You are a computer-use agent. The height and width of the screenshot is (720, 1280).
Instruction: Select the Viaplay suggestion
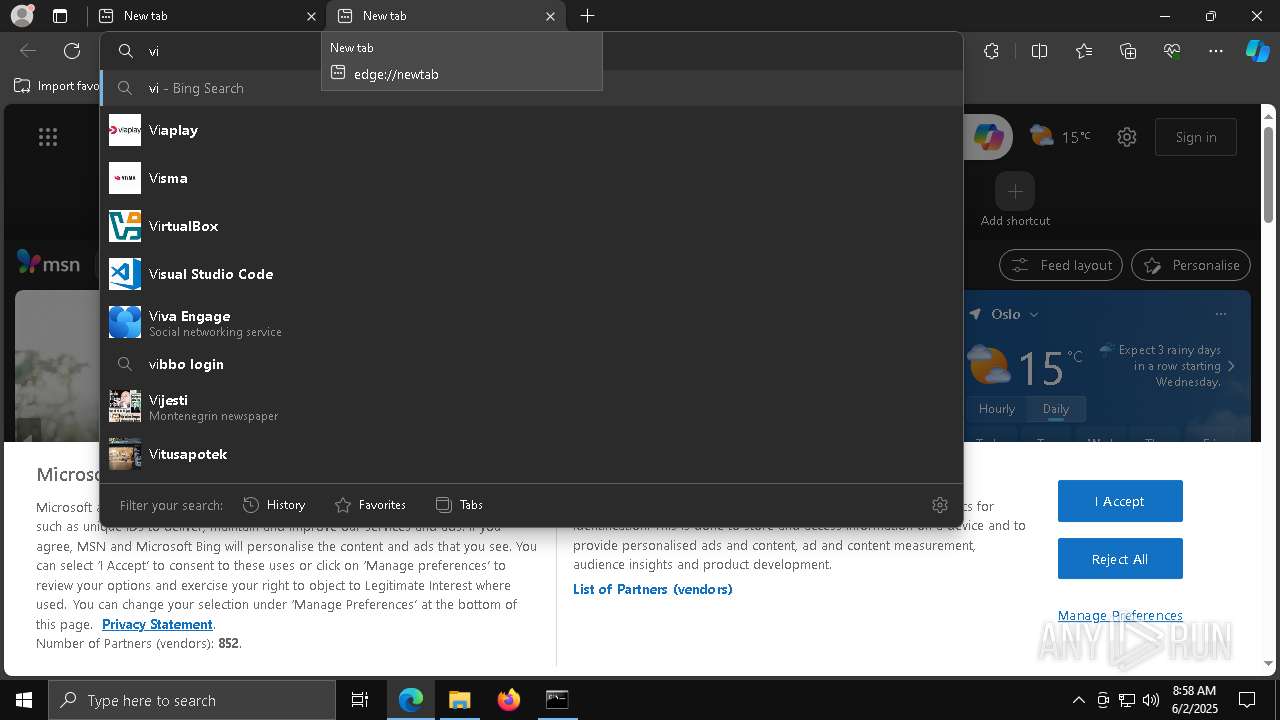click(531, 130)
